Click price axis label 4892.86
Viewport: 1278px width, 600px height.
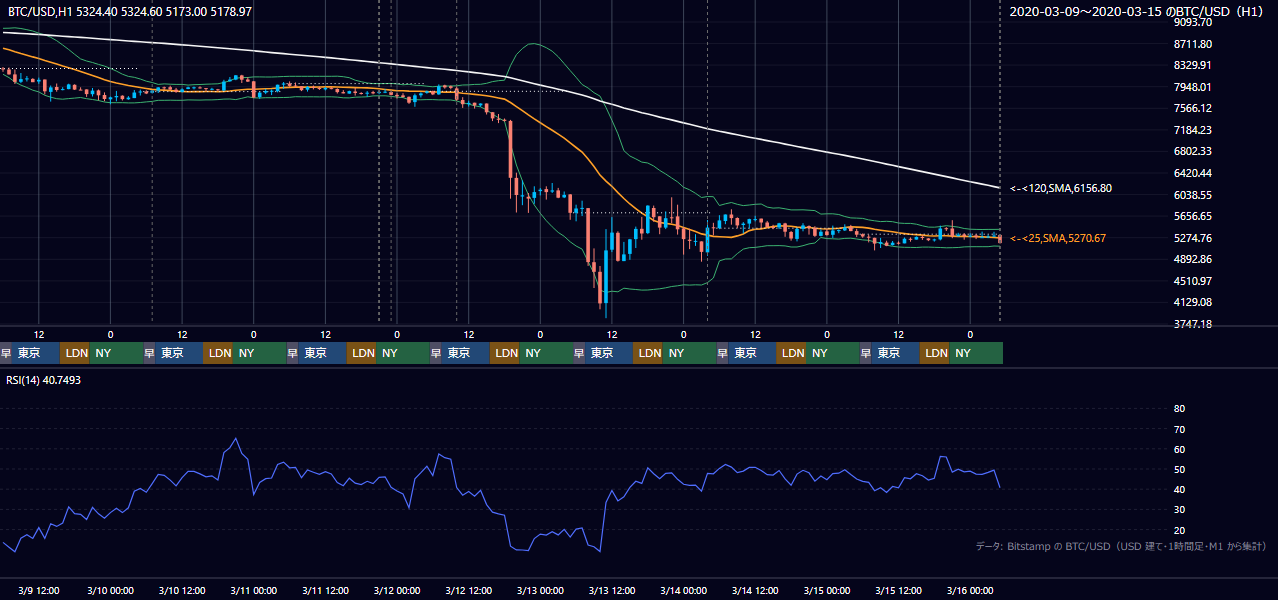(x=1193, y=259)
